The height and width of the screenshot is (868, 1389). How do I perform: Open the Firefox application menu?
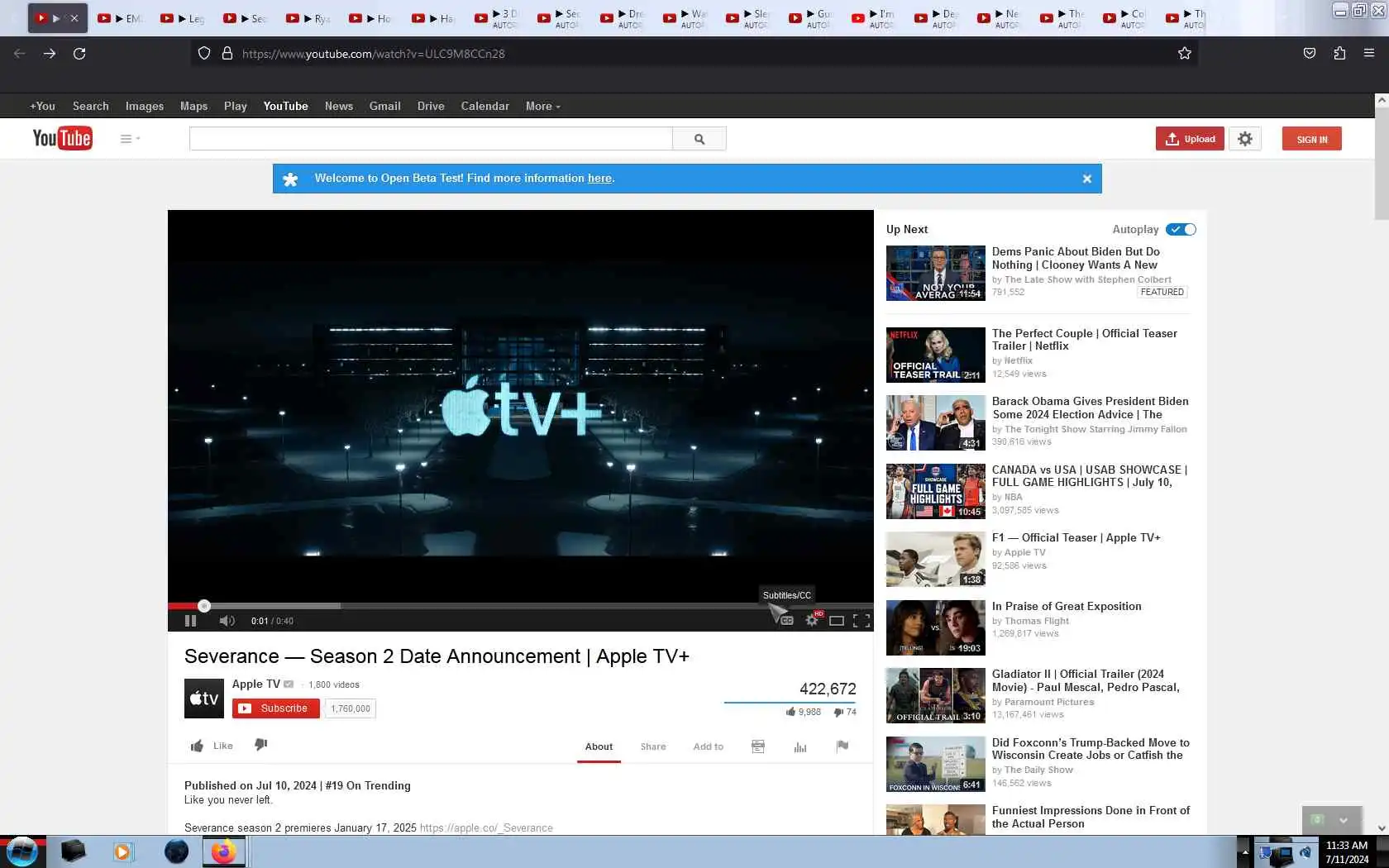1369,54
